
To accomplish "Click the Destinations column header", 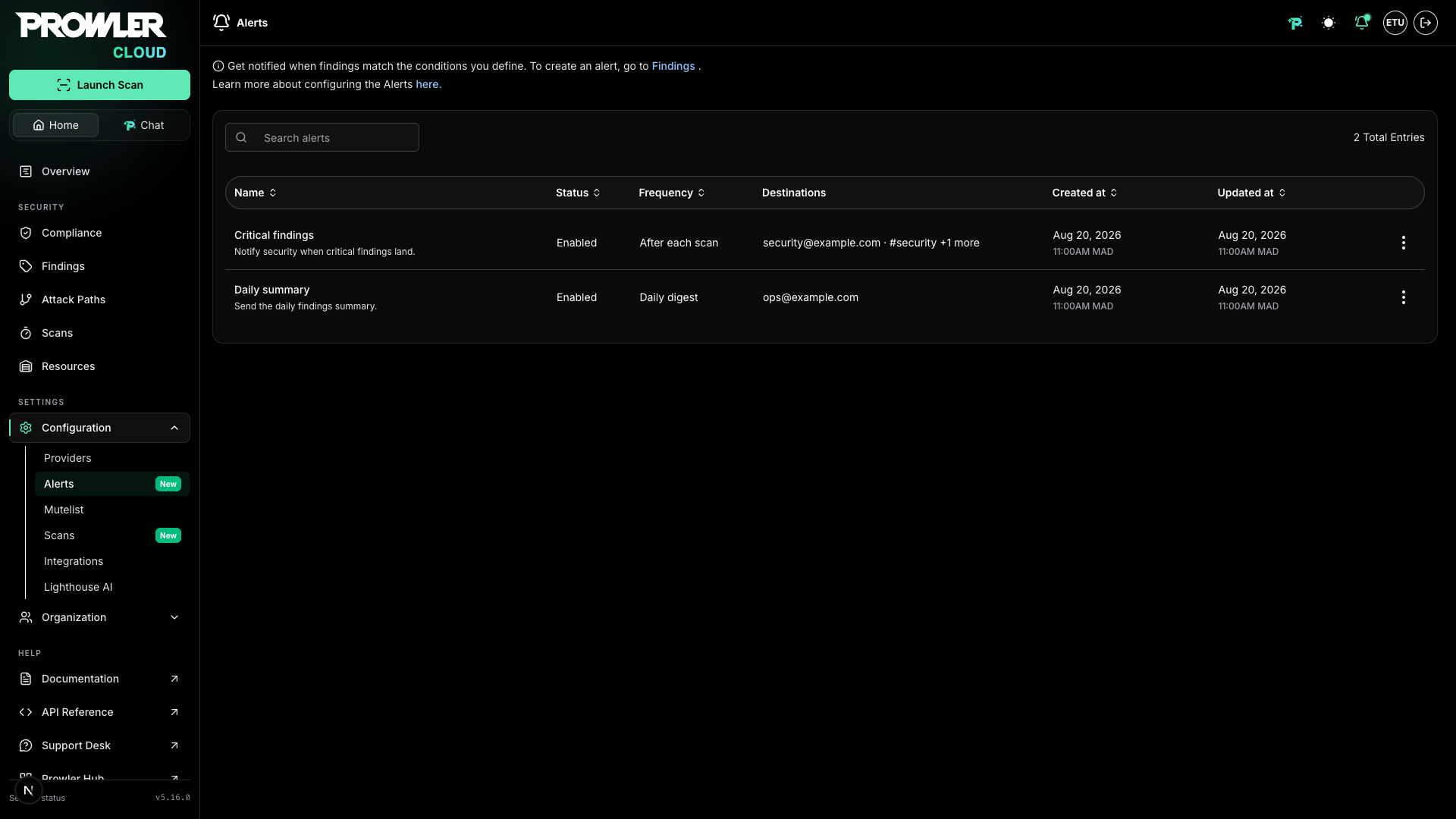I will pos(793,193).
